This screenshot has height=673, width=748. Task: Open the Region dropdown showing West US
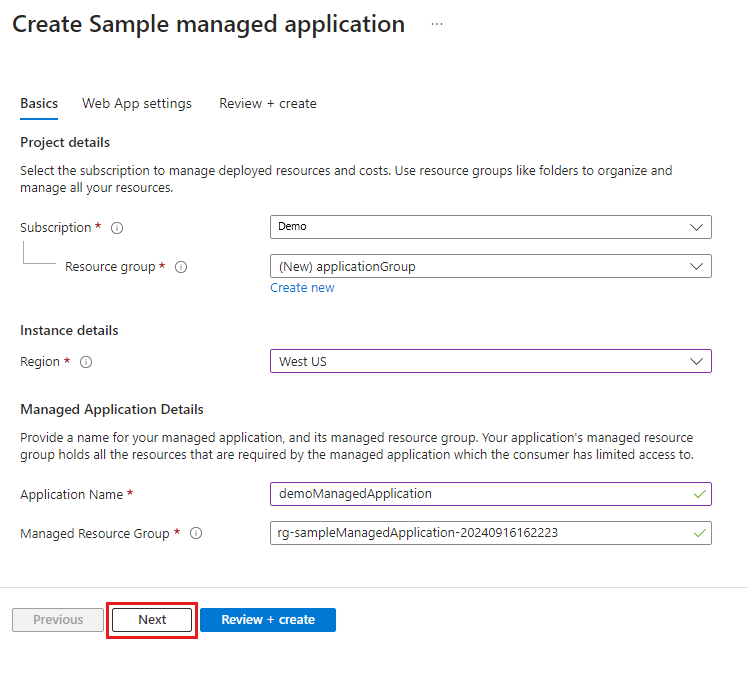click(490, 361)
